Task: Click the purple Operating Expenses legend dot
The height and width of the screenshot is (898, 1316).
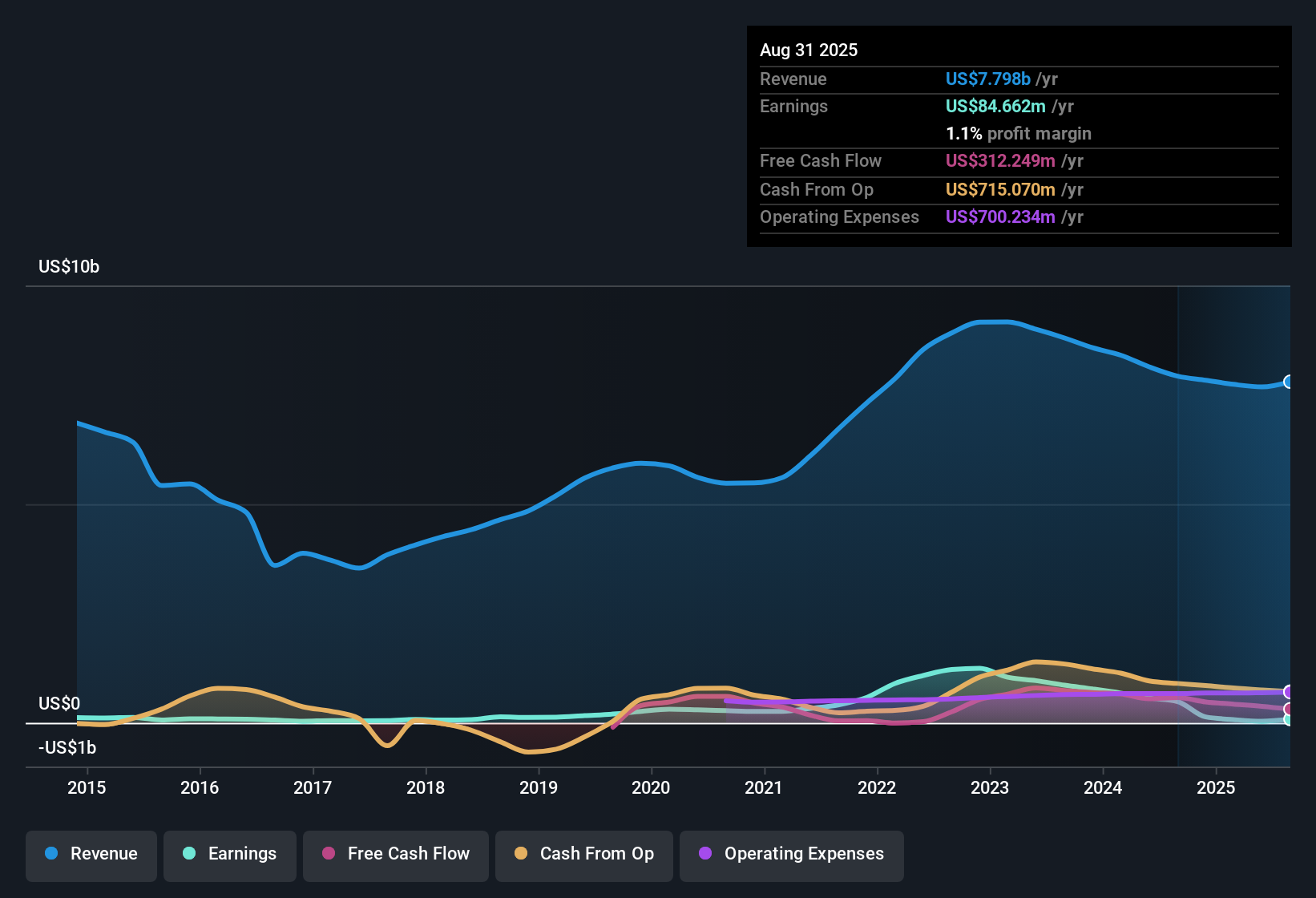Action: coord(705,854)
